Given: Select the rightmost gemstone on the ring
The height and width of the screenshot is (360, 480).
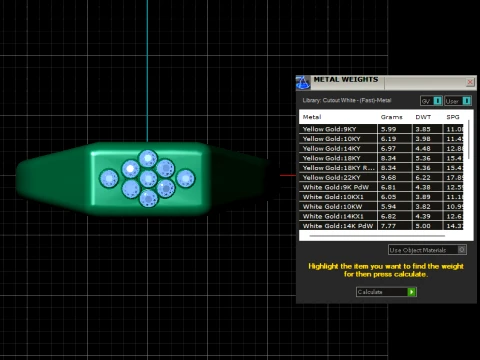Looking at the screenshot, I should click(x=186, y=178).
